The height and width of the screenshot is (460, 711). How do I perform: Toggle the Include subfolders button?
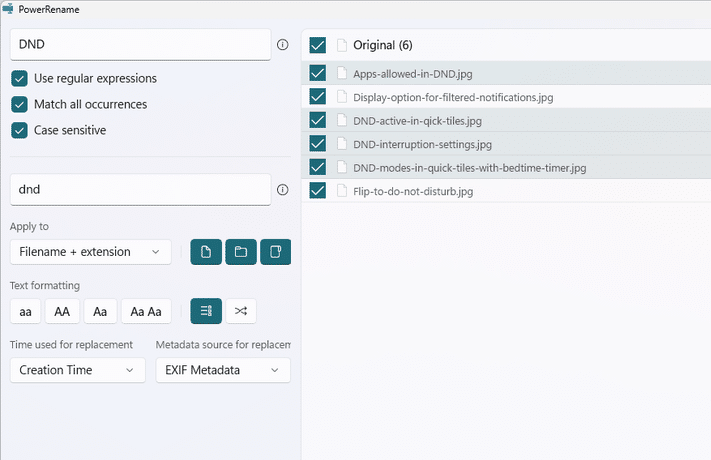tap(276, 252)
